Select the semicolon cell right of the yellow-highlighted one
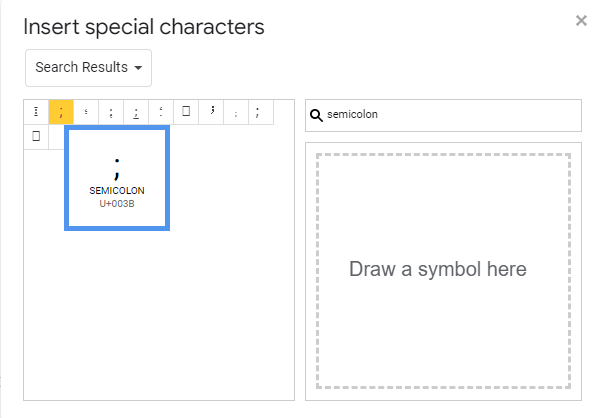The width and height of the screenshot is (603, 418). (86, 112)
